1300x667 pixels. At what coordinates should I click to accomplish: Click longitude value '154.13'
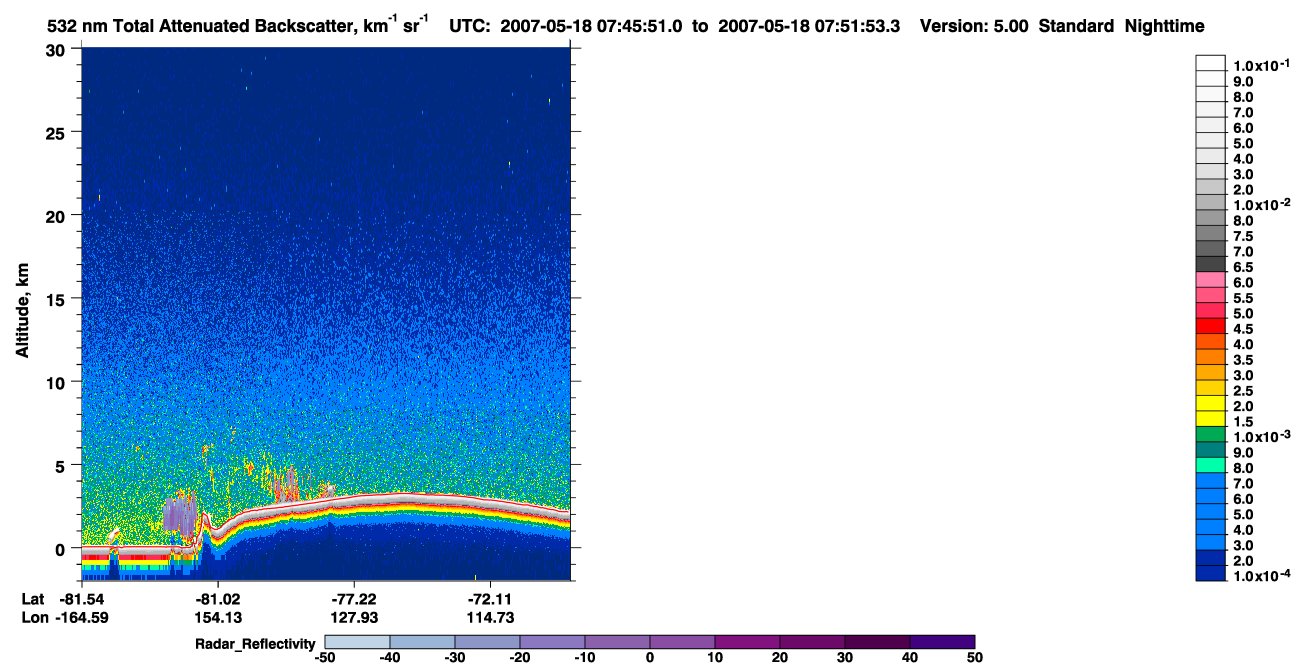coord(218,618)
